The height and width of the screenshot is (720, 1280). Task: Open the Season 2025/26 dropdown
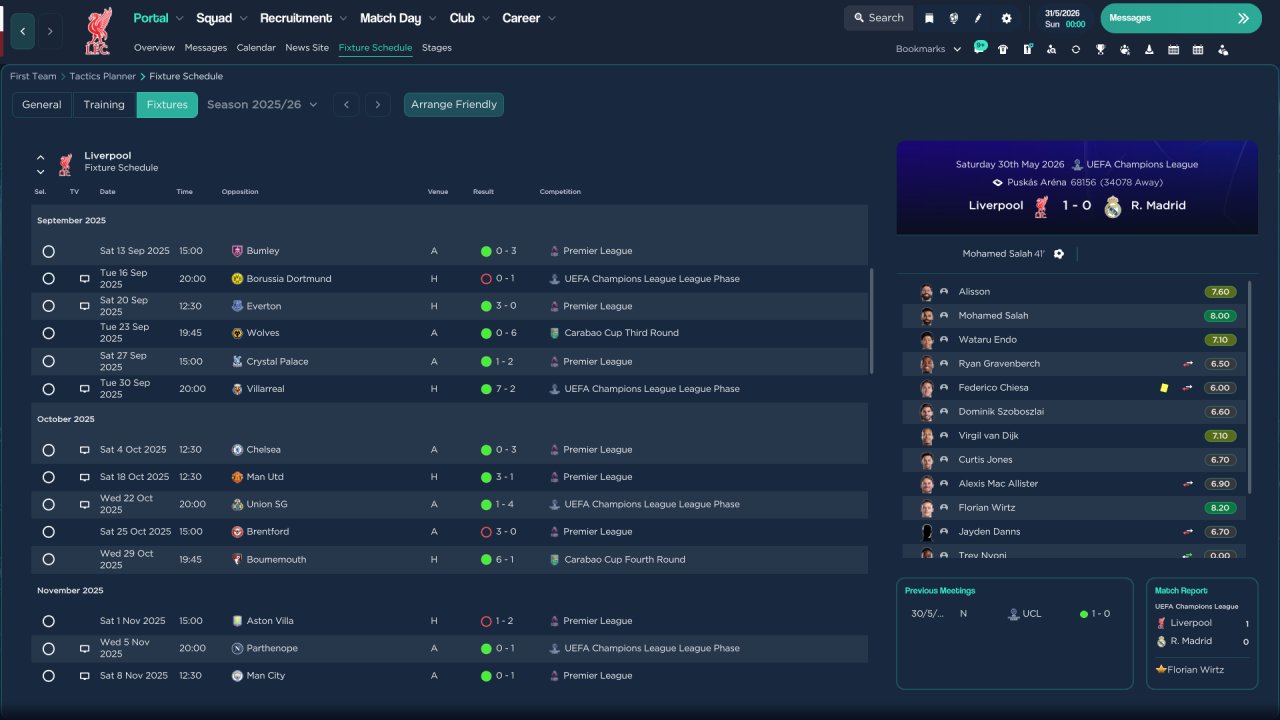coord(262,104)
